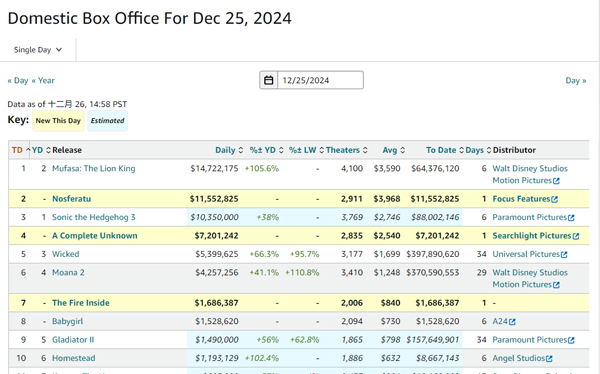Open the calendar date picker icon

[x=269, y=80]
